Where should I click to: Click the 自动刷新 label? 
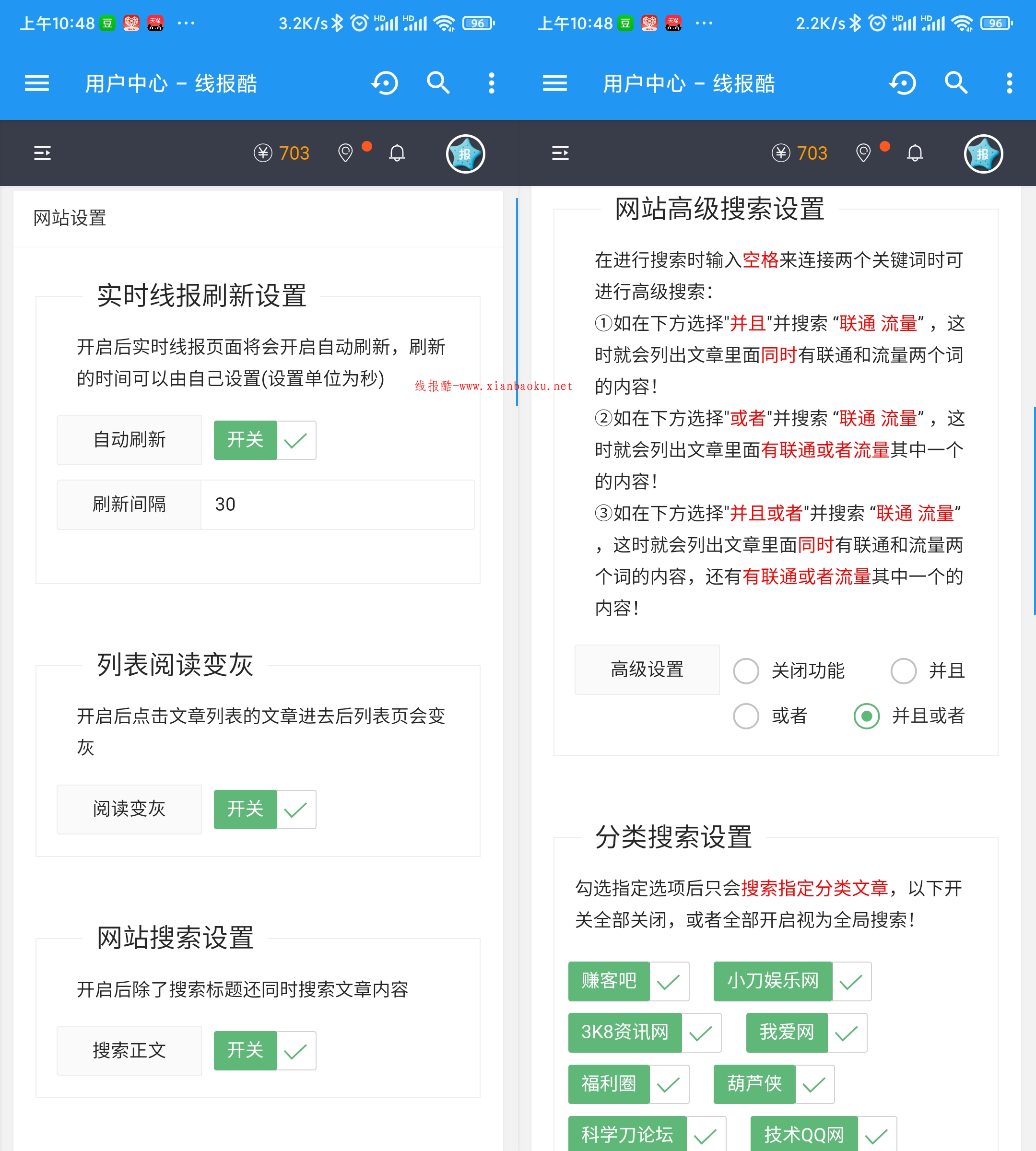click(x=129, y=440)
